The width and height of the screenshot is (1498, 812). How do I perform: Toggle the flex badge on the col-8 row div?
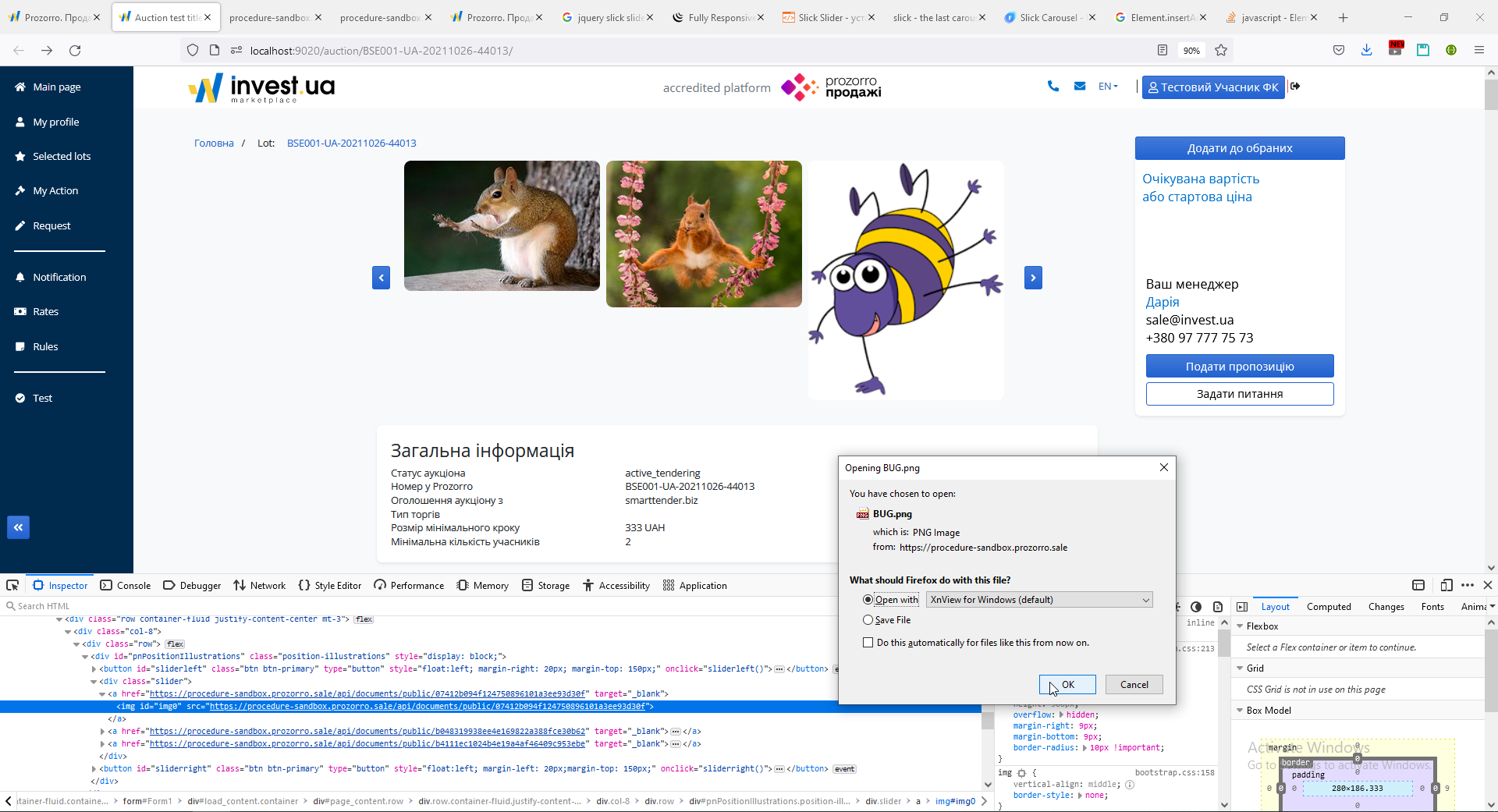click(x=175, y=644)
